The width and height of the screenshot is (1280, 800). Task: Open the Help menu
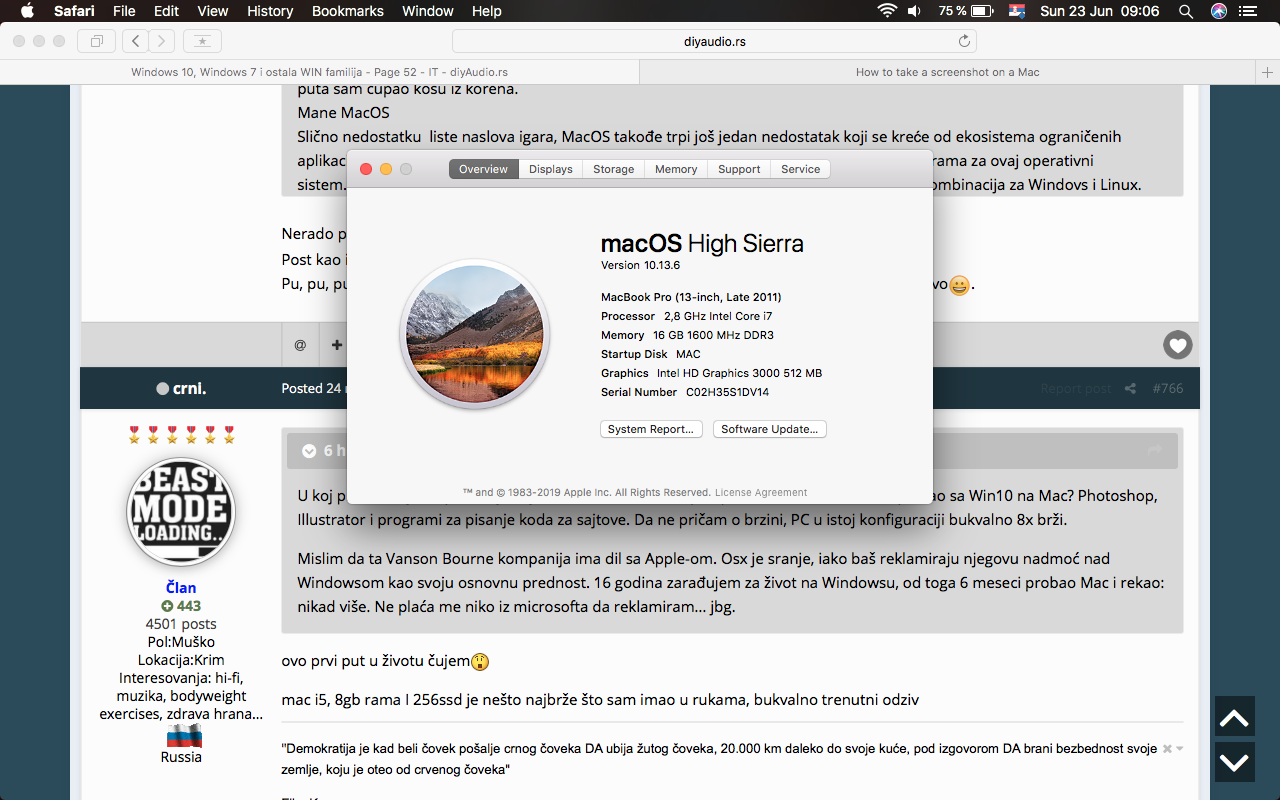click(487, 11)
